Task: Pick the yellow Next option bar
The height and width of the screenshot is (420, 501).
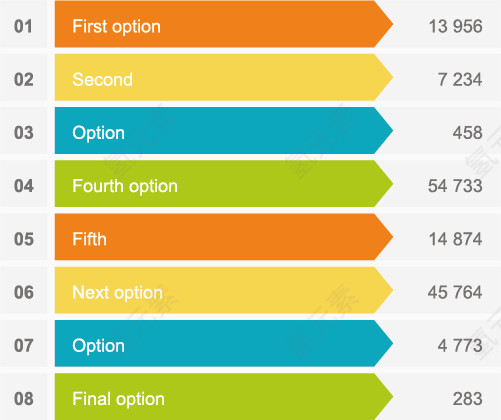Action: point(224,290)
